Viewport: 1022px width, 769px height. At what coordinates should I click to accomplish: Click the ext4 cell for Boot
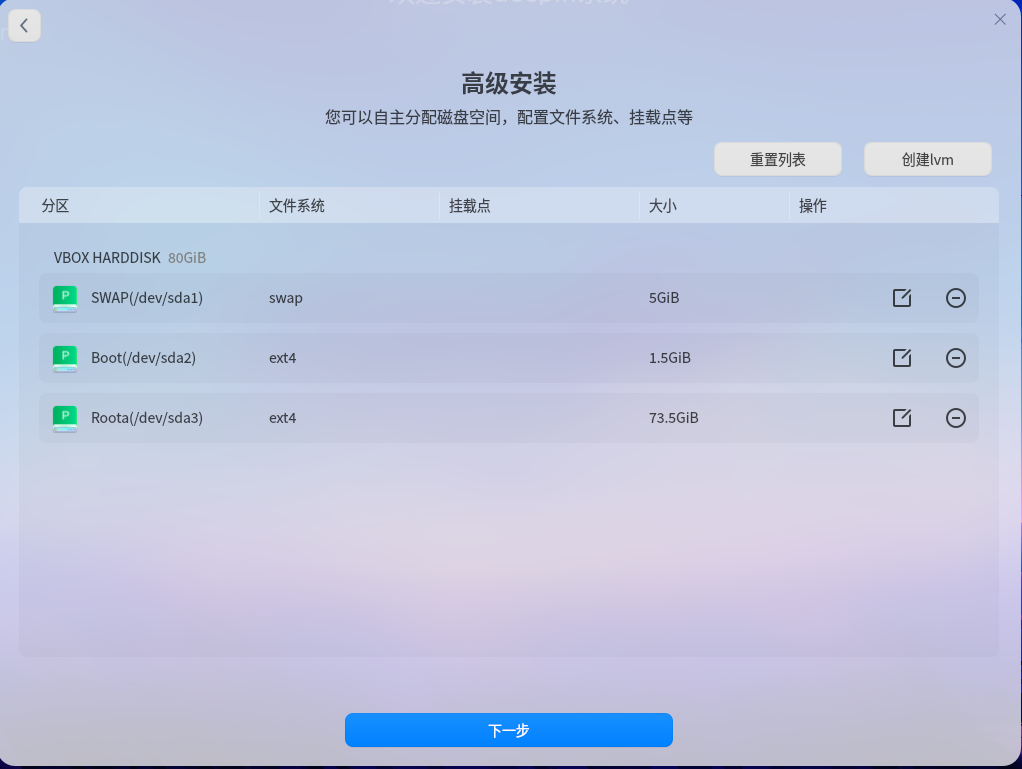coord(282,358)
